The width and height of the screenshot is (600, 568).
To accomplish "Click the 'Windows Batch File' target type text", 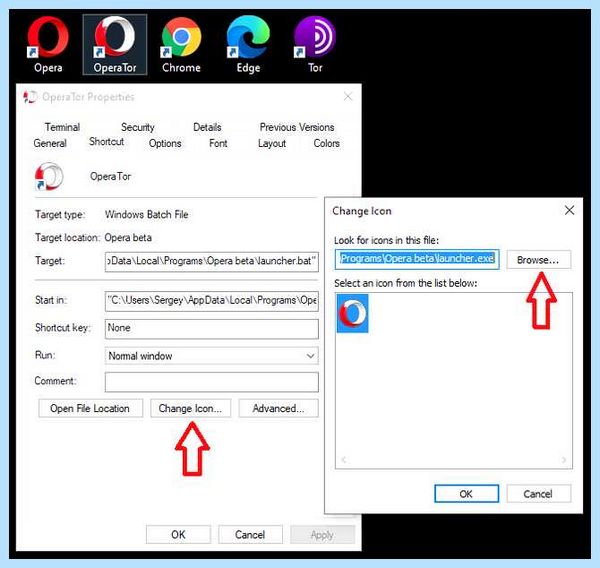I will pos(147,215).
